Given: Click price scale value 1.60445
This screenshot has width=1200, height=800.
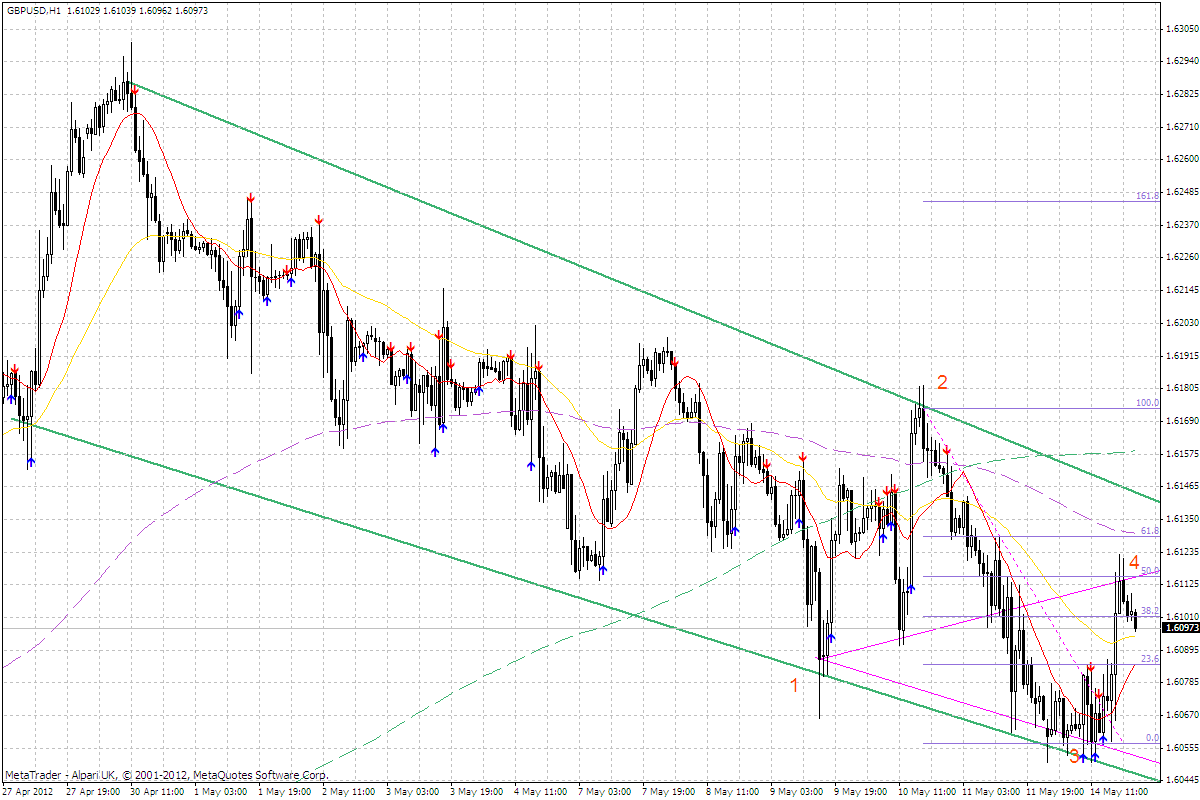Looking at the screenshot, I should click(1183, 780).
